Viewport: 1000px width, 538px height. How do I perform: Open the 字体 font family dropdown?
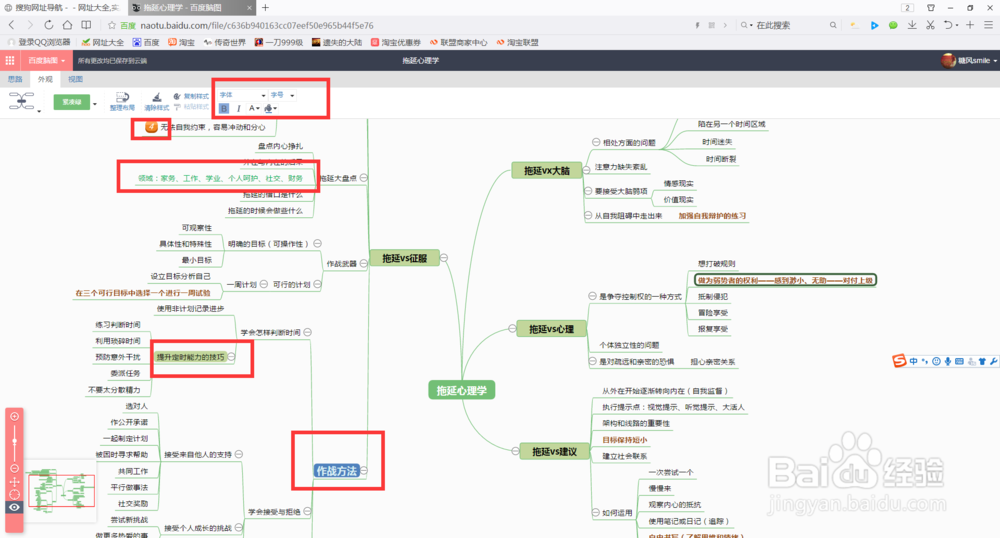point(242,95)
